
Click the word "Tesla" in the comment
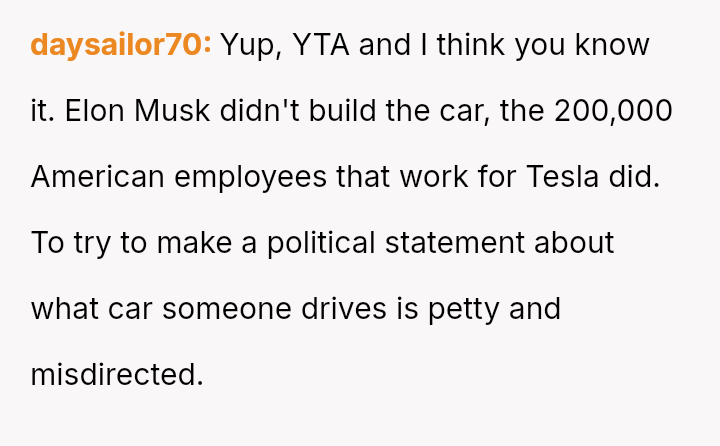point(562,177)
